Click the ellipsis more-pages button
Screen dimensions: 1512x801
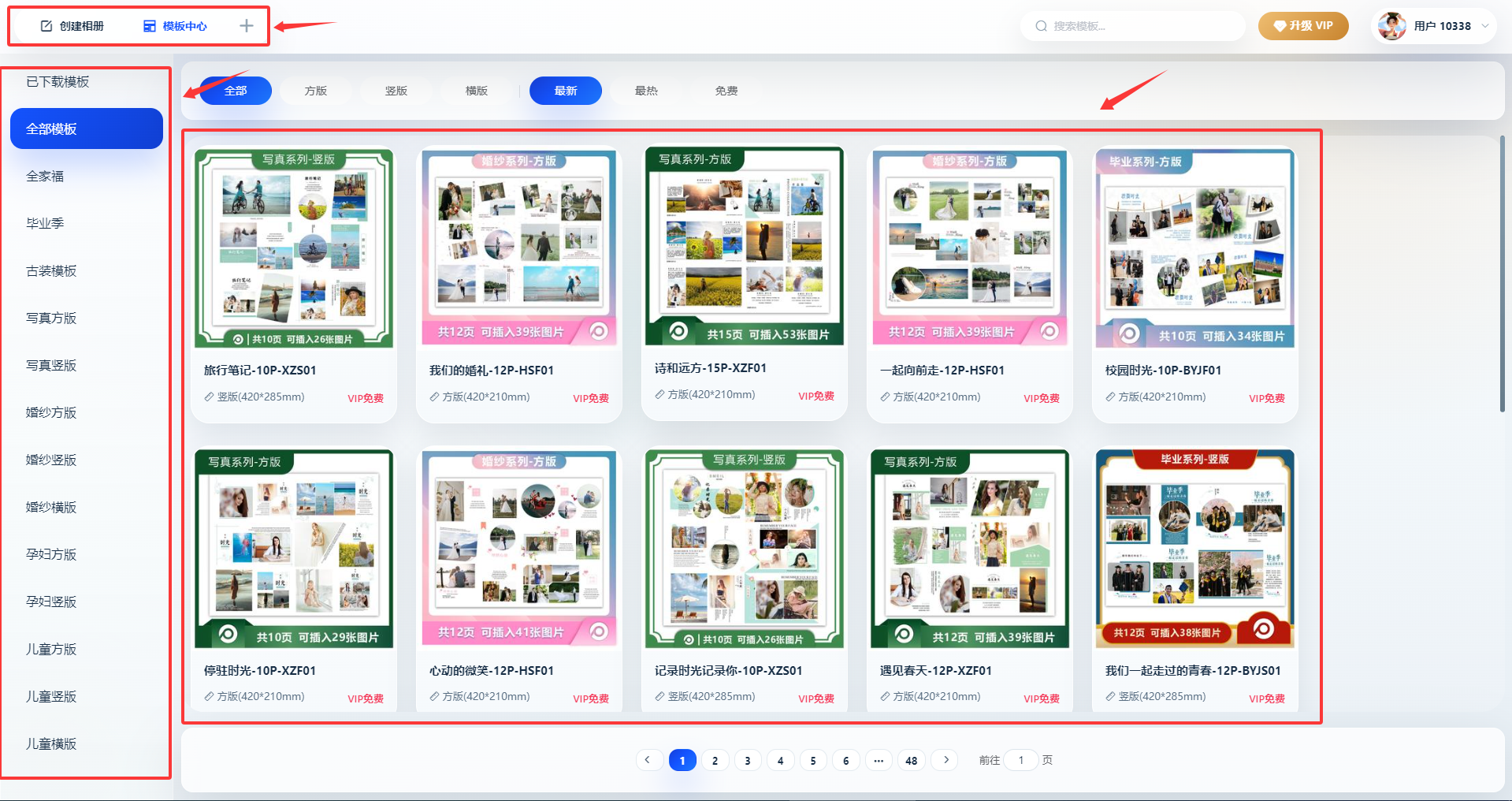[x=879, y=760]
